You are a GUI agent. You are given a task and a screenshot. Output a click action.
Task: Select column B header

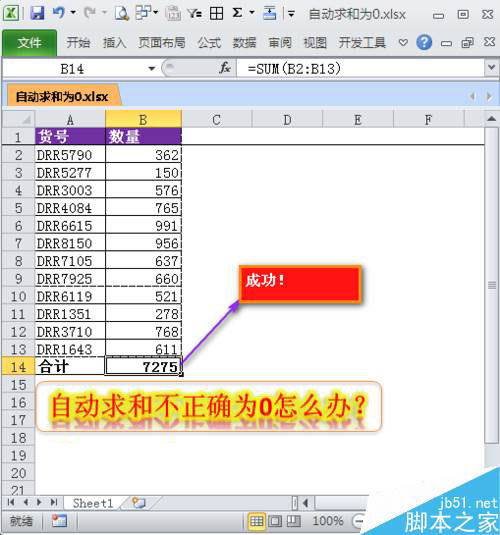pyautogui.click(x=143, y=120)
